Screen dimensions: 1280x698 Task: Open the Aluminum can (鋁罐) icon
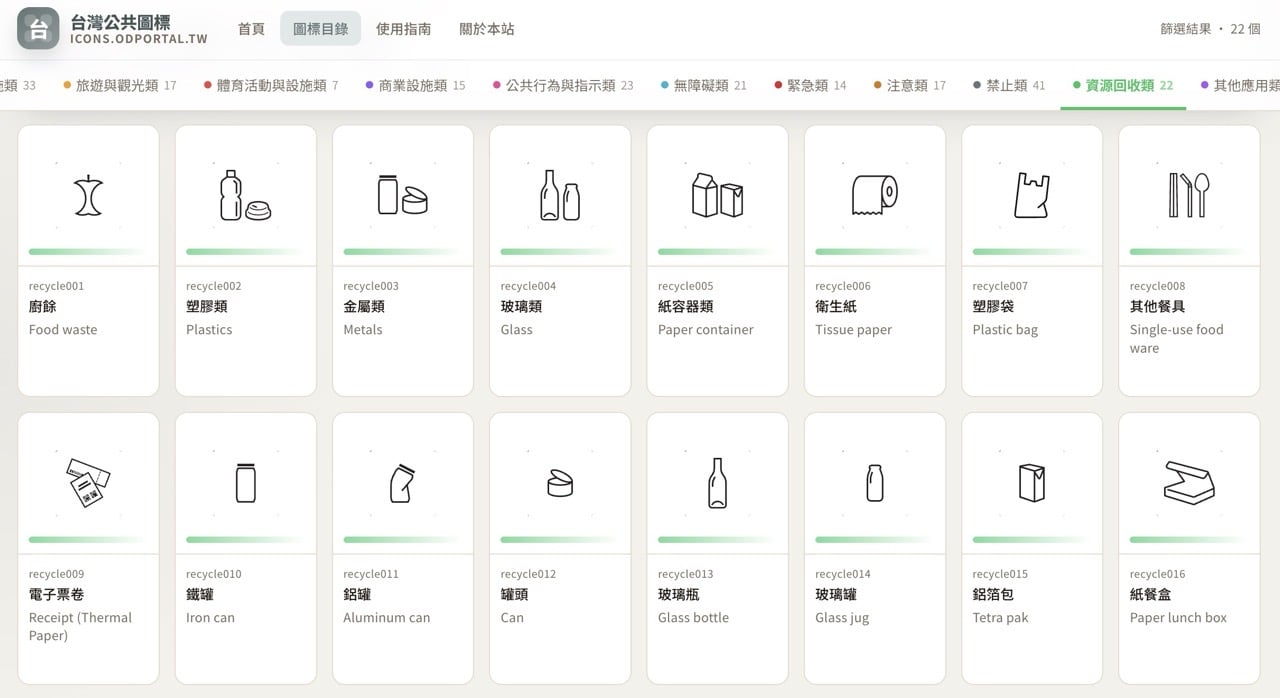[402, 481]
